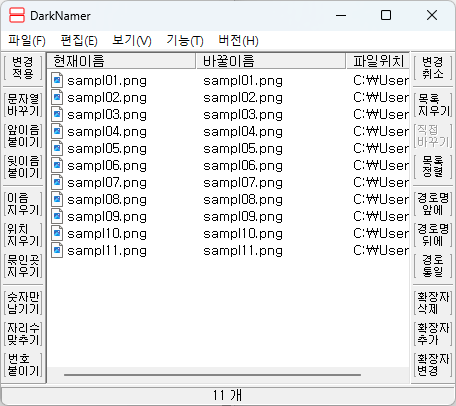Select sampl03.png in current name column
Viewport: 456px width, 406px height.
click(x=107, y=115)
